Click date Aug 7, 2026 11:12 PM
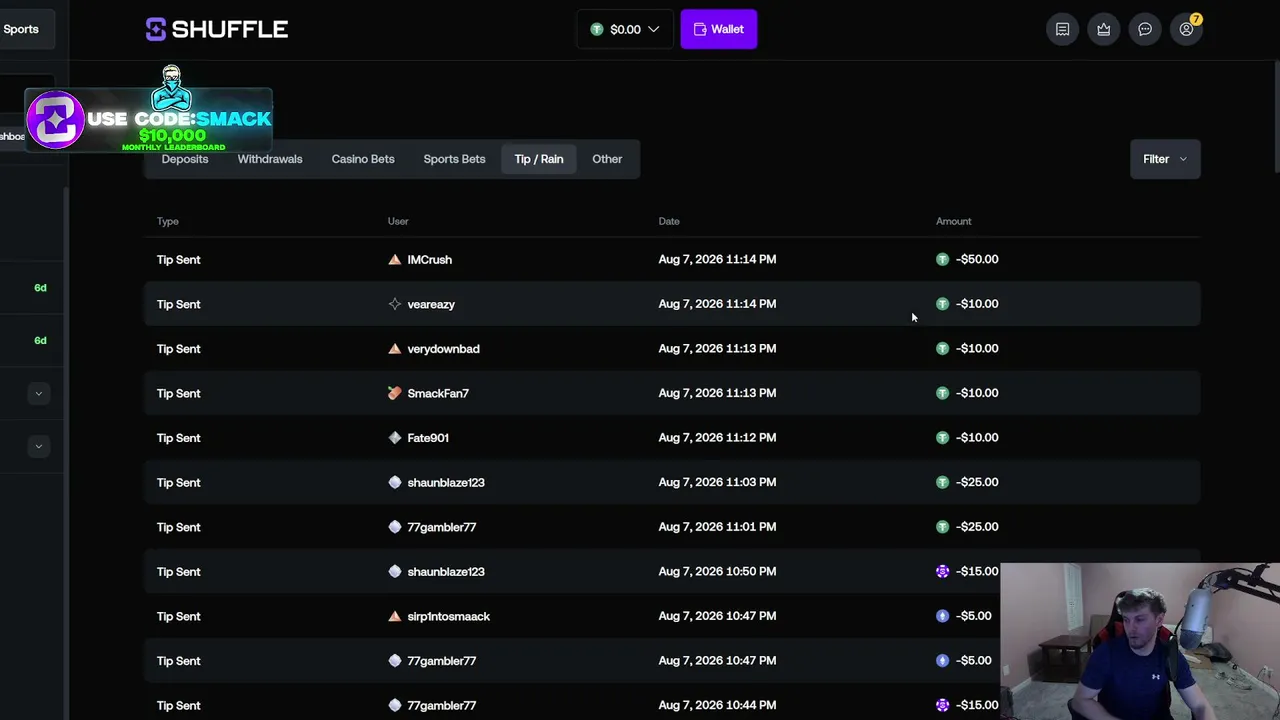Image resolution: width=1280 pixels, height=720 pixels. [x=717, y=437]
